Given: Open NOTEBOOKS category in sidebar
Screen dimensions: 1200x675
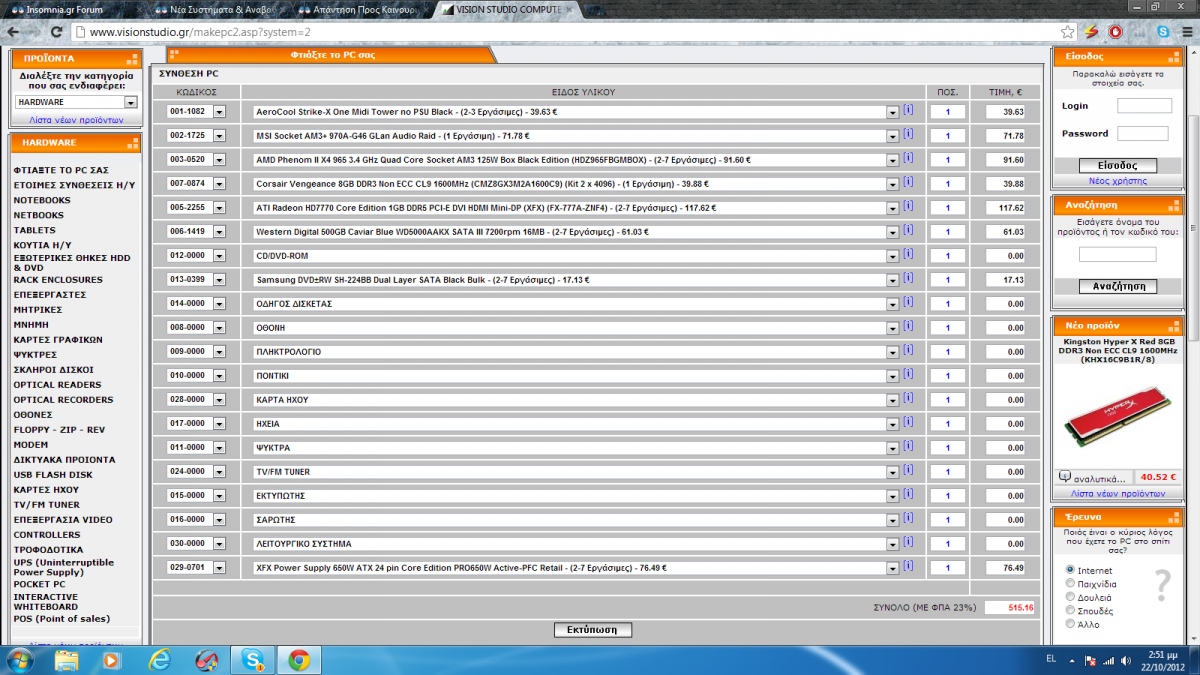Looking at the screenshot, I should tap(42, 200).
